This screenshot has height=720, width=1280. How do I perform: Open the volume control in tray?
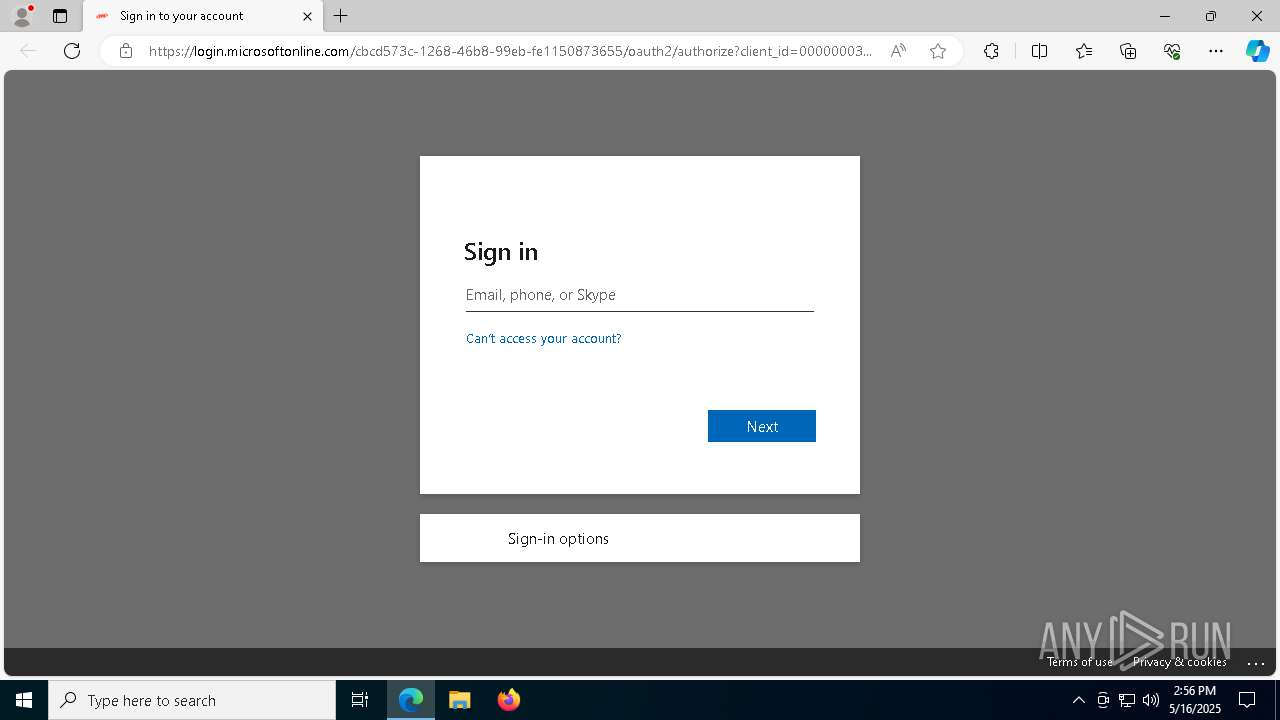pyautogui.click(x=1151, y=700)
